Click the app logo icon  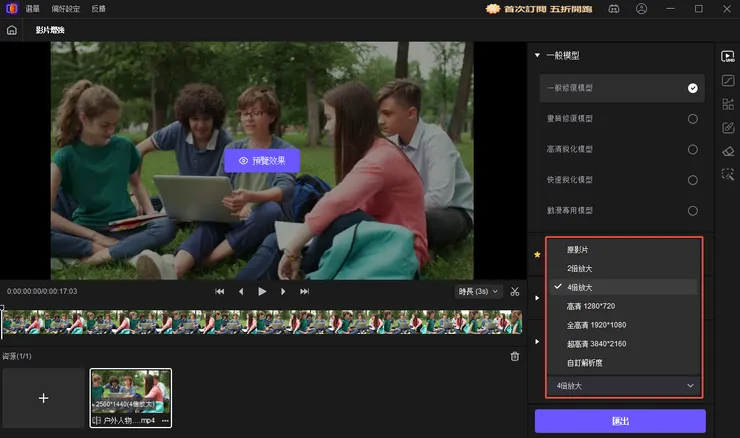[x=11, y=8]
